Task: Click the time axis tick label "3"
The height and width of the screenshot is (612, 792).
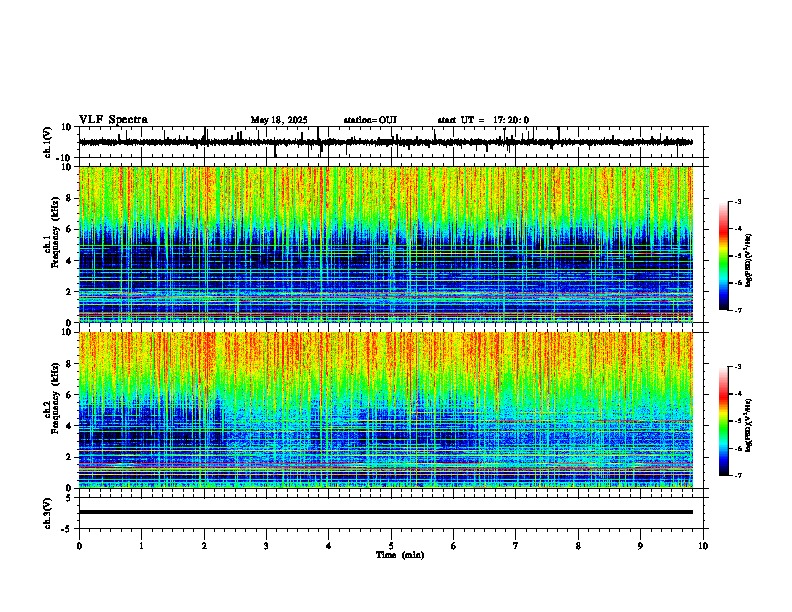Action: (x=266, y=546)
